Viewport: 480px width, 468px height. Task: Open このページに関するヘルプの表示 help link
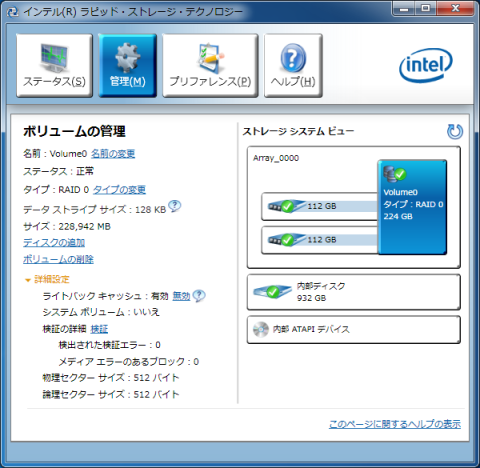pyautogui.click(x=395, y=424)
